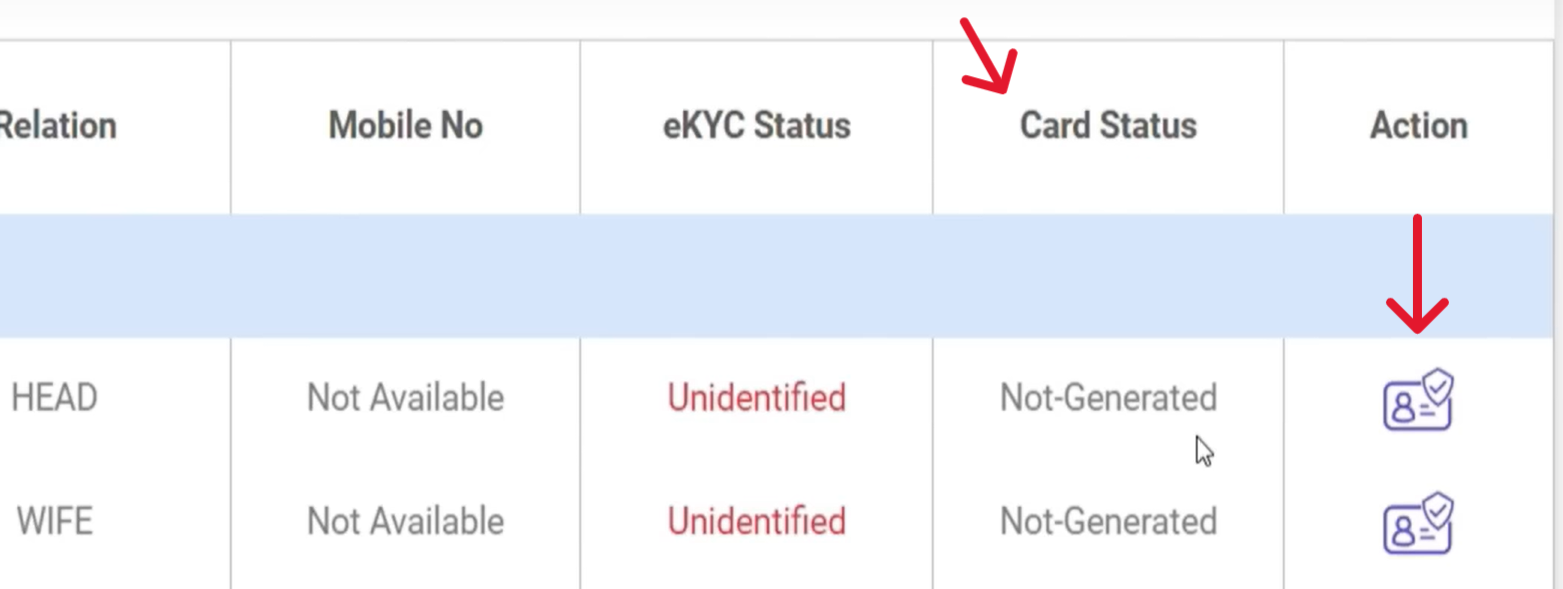Click the Mobile No column header
The width and height of the screenshot is (1563, 589).
coord(405,125)
